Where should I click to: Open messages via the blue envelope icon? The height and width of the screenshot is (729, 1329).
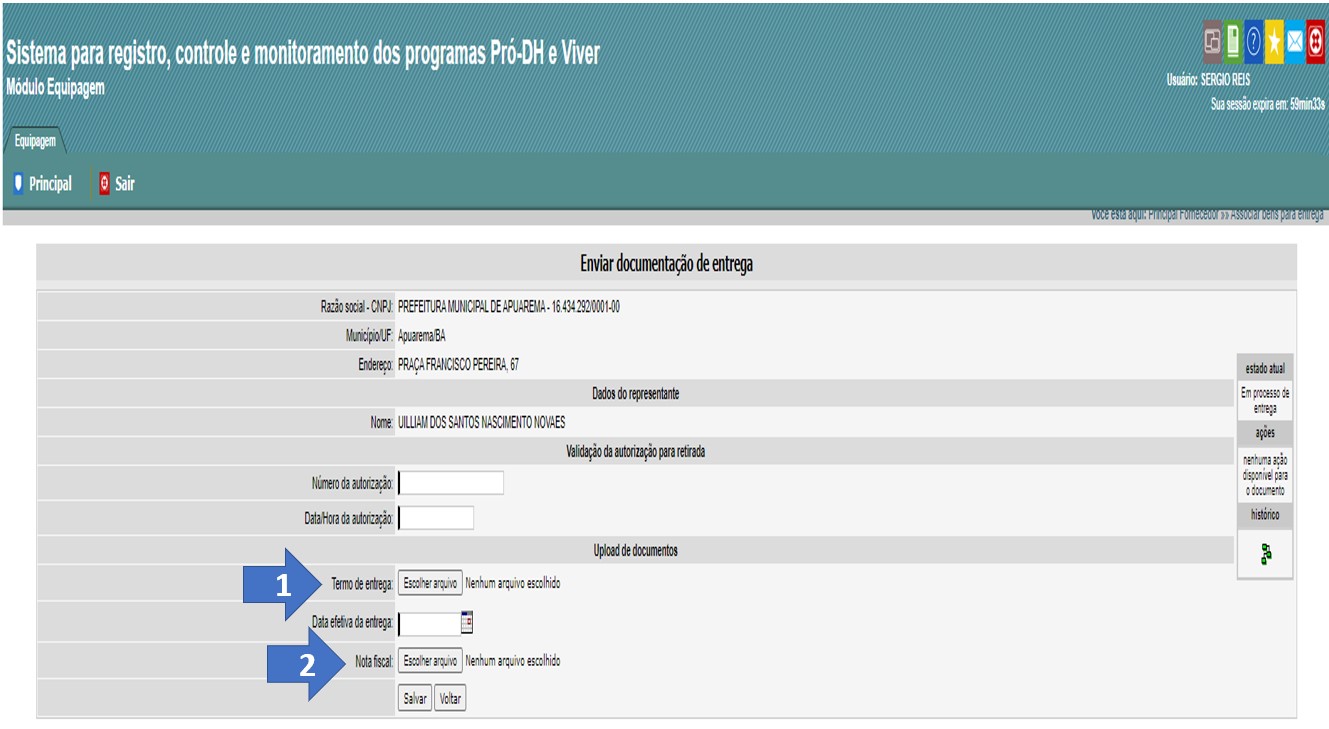(1295, 41)
